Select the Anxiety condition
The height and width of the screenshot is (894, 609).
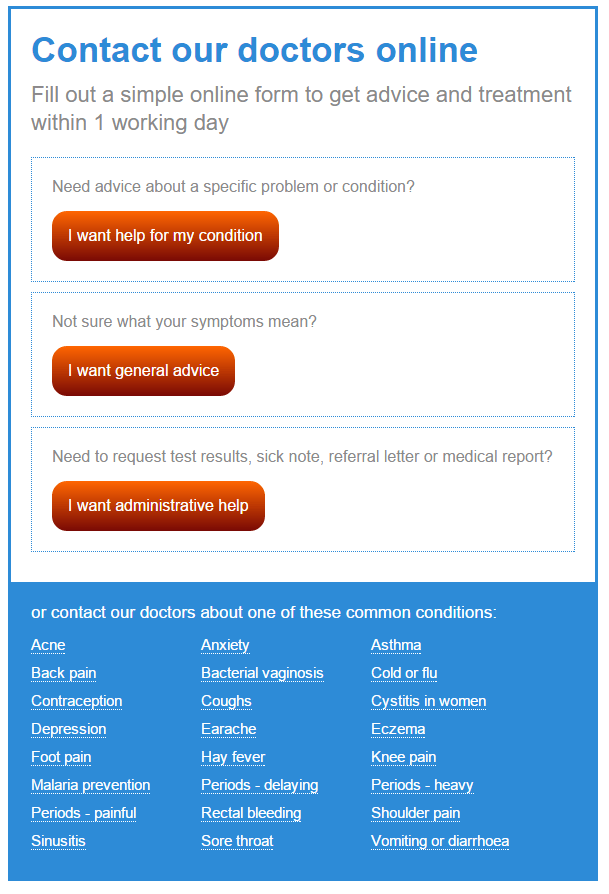tap(225, 645)
